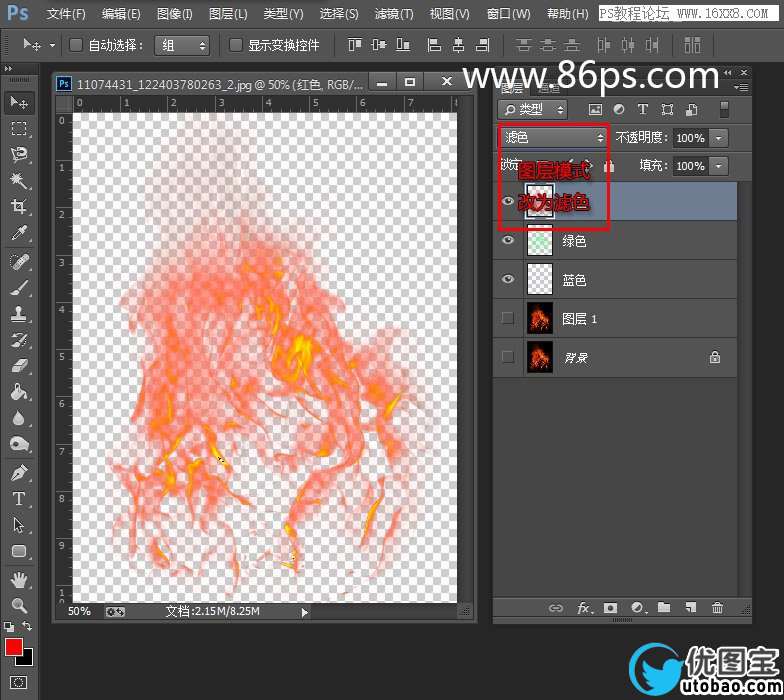Select the History Brush tool
This screenshot has width=784, height=700.
point(19,340)
